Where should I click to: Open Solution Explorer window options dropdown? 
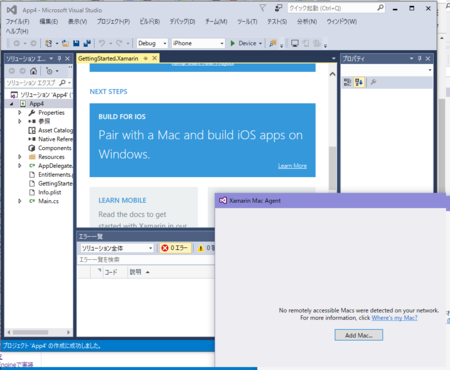coord(51,59)
